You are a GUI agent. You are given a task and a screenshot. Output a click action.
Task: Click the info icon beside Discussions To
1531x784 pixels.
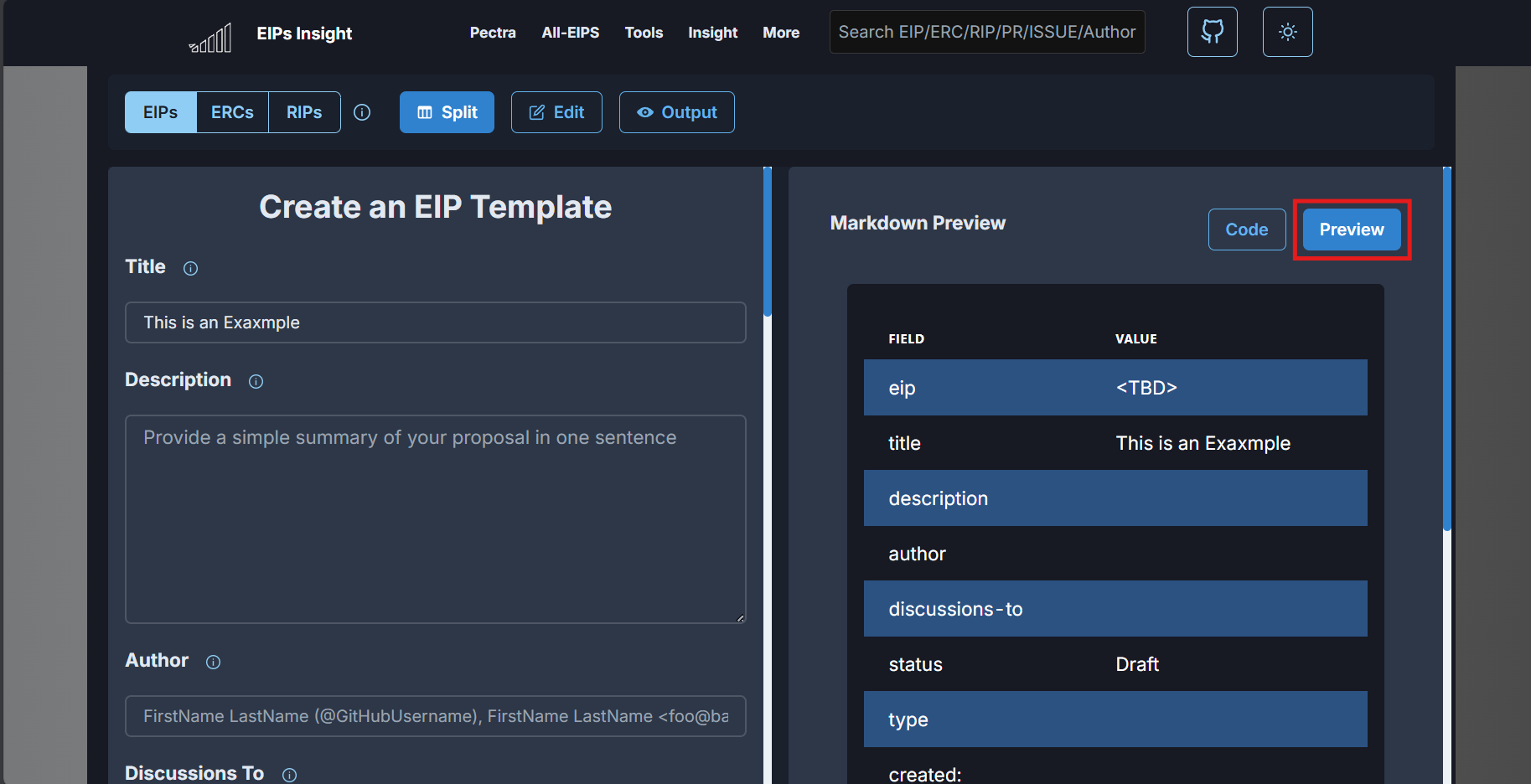(x=289, y=775)
